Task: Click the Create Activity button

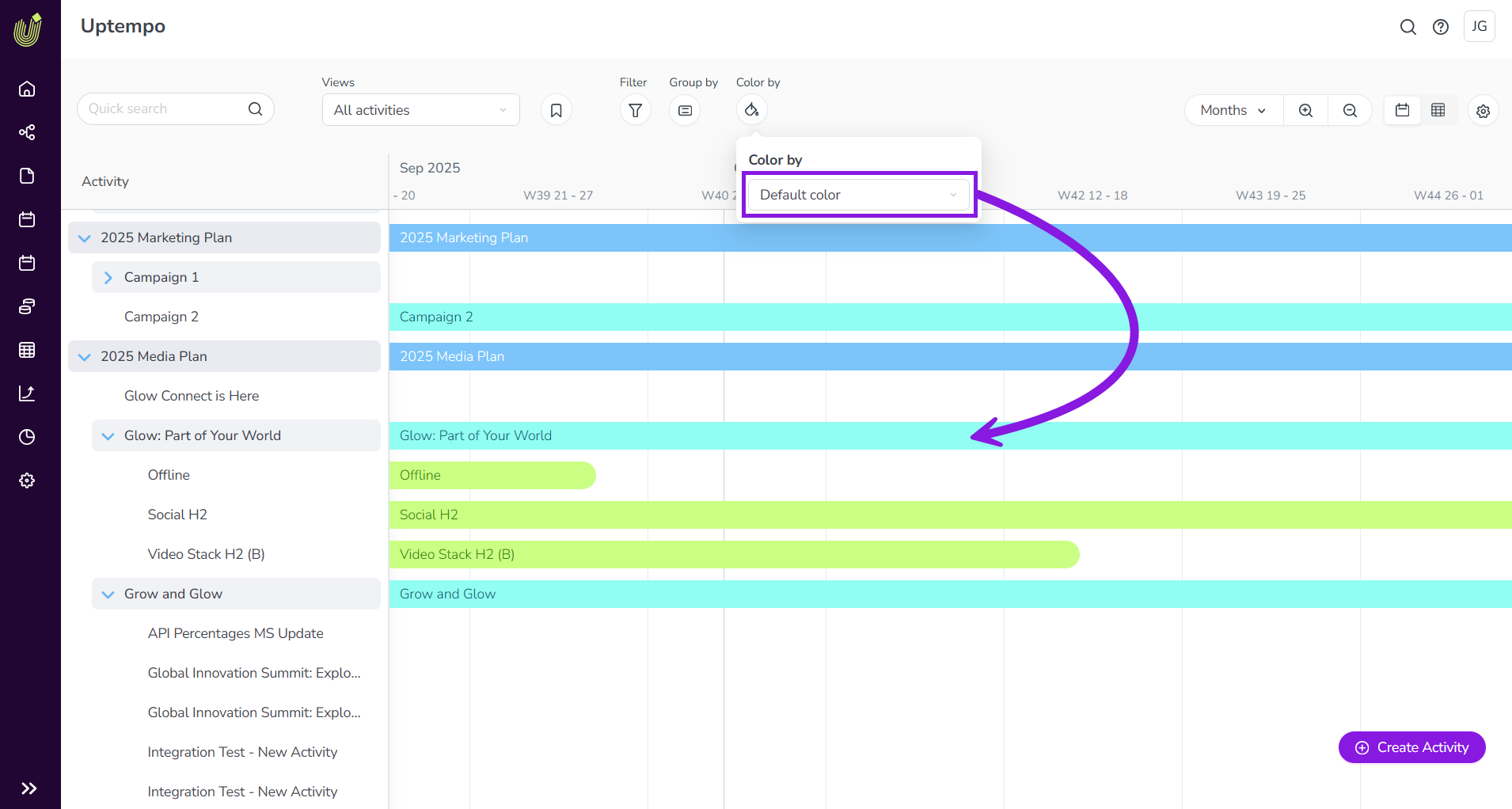Action: click(1411, 747)
